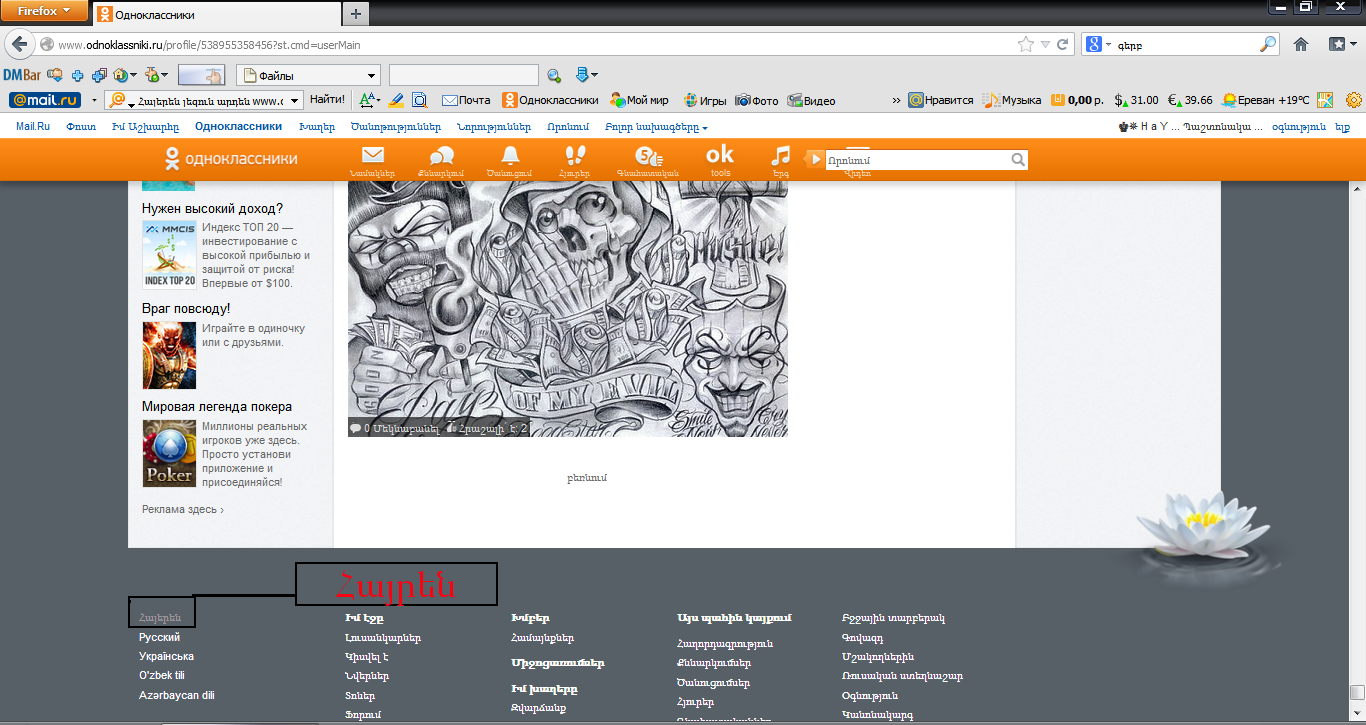Click the Нравится toolbar button
1366x725 pixels.
(x=941, y=100)
